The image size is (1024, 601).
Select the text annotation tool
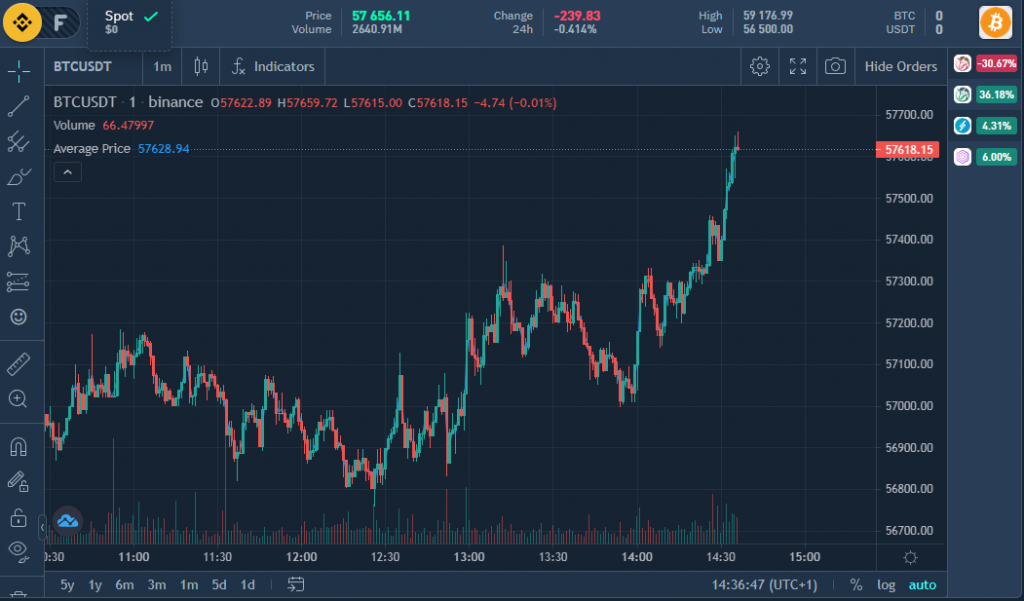click(20, 211)
